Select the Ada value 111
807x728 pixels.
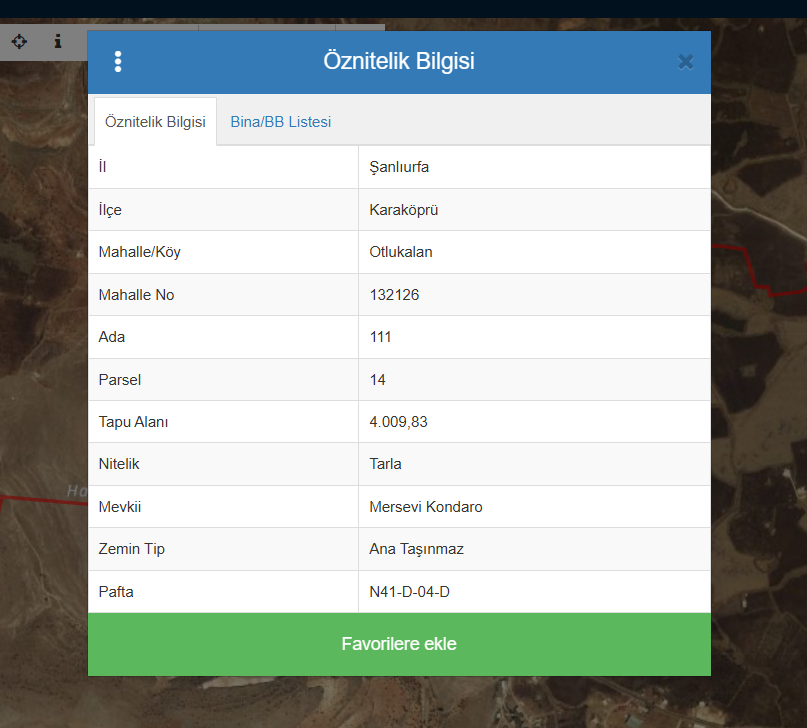pos(380,337)
